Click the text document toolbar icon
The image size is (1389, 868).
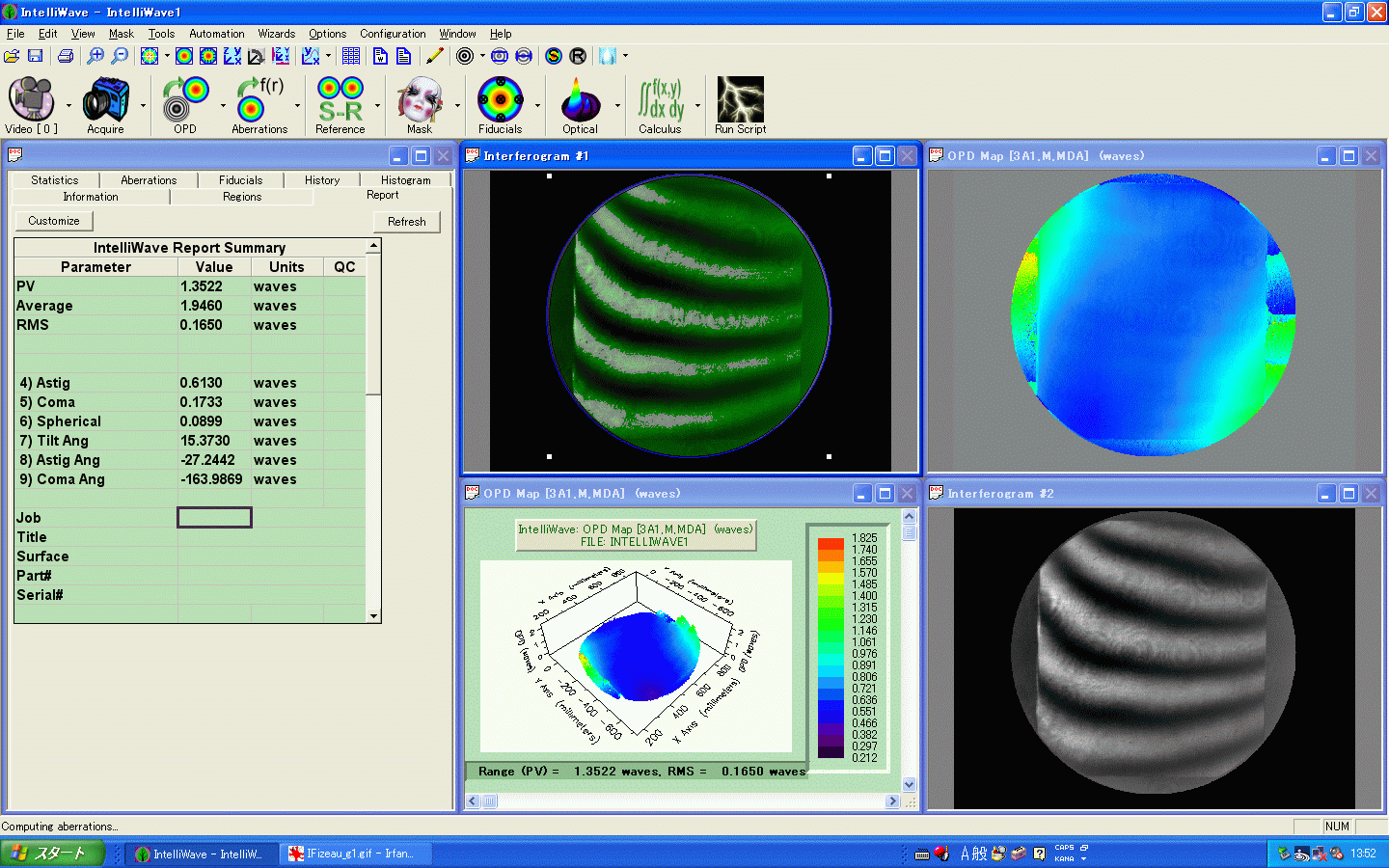pos(403,56)
